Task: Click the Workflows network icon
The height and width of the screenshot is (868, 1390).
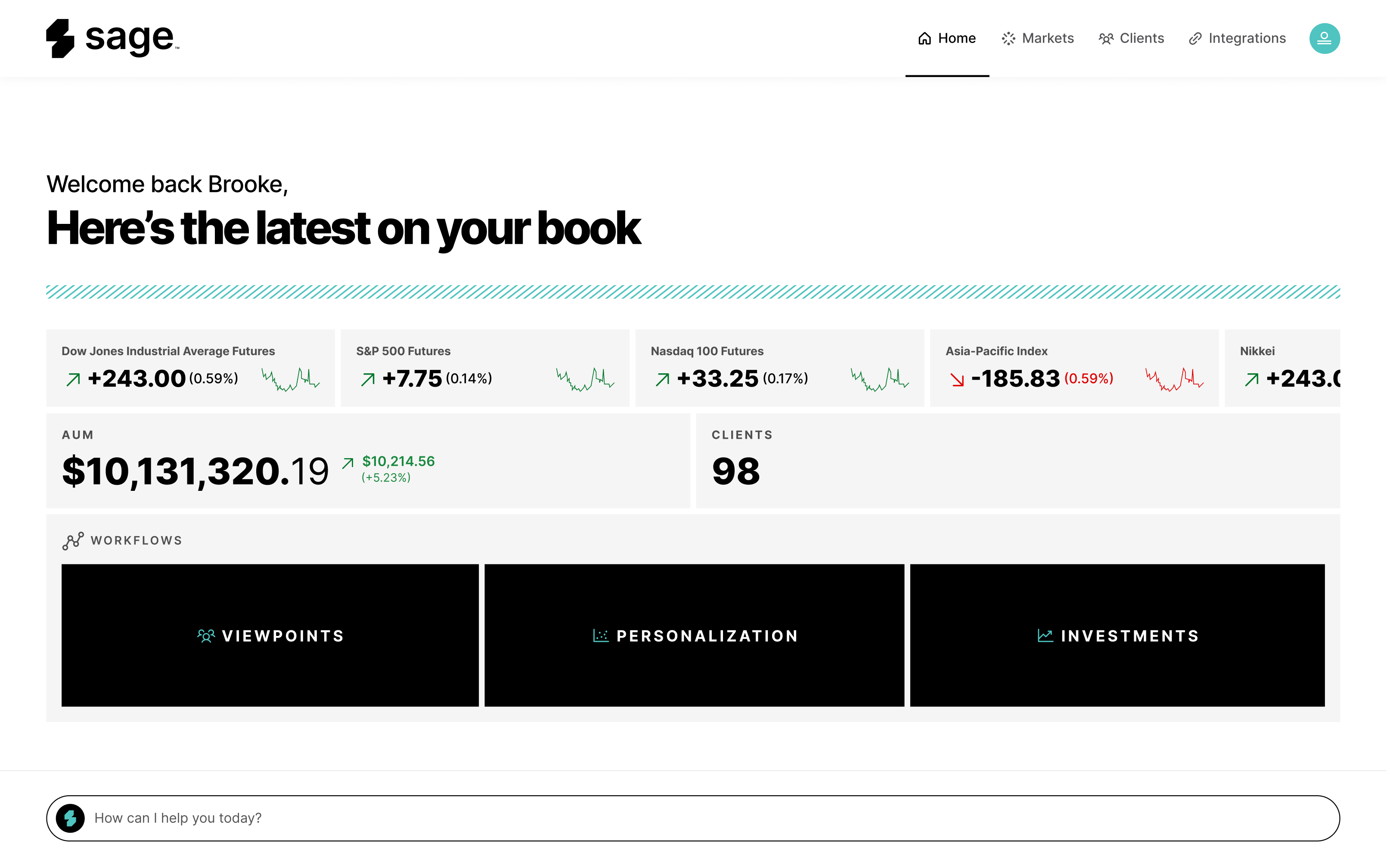Action: click(72, 540)
